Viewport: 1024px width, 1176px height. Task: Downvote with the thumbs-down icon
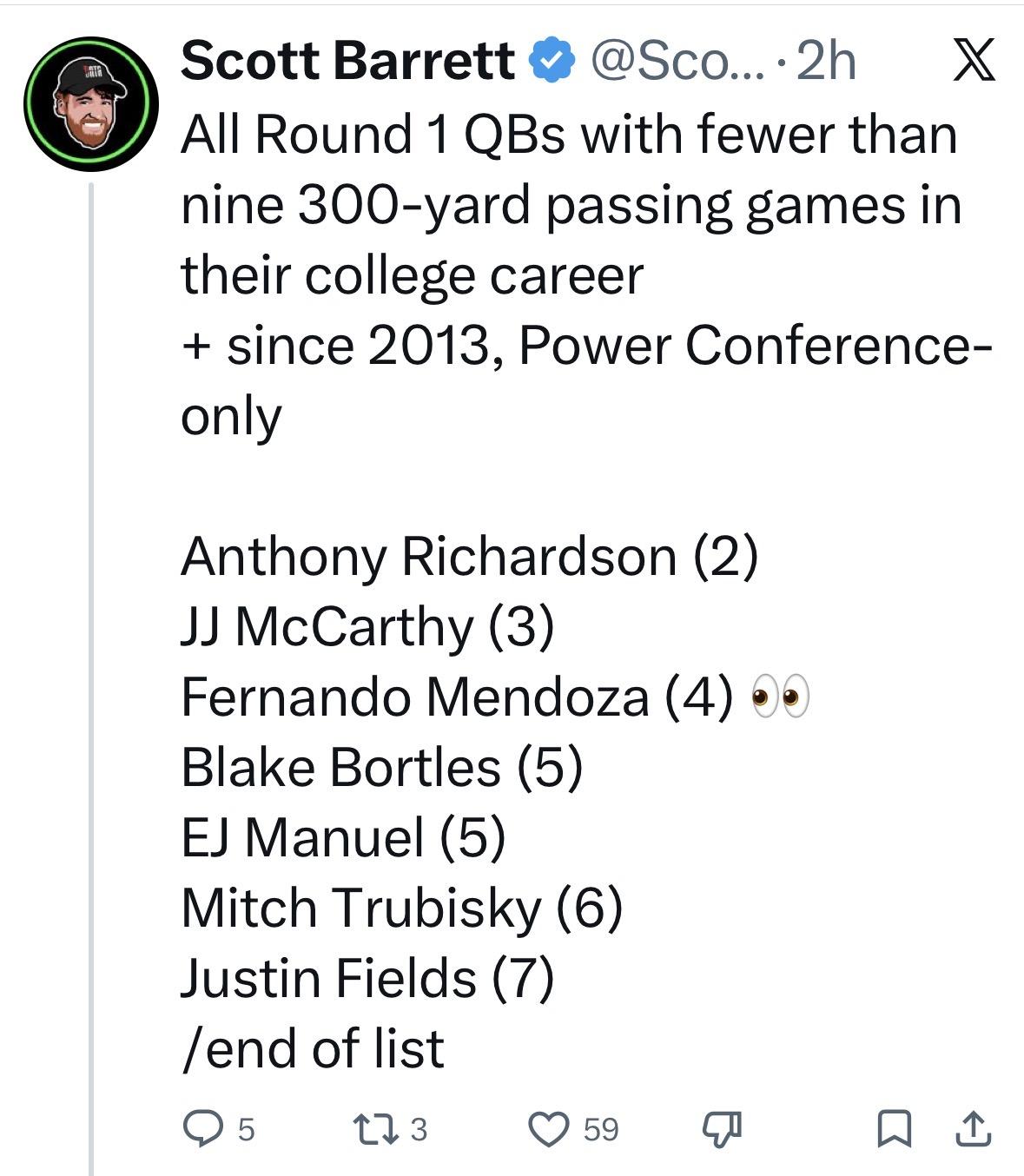pyautogui.click(x=722, y=1129)
